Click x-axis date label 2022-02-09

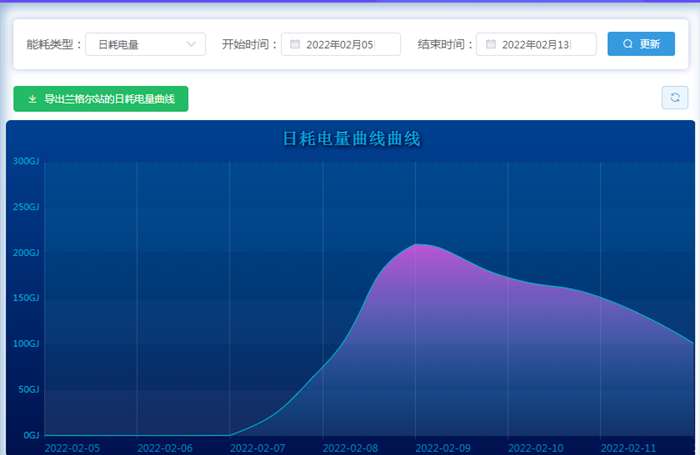tap(443, 448)
